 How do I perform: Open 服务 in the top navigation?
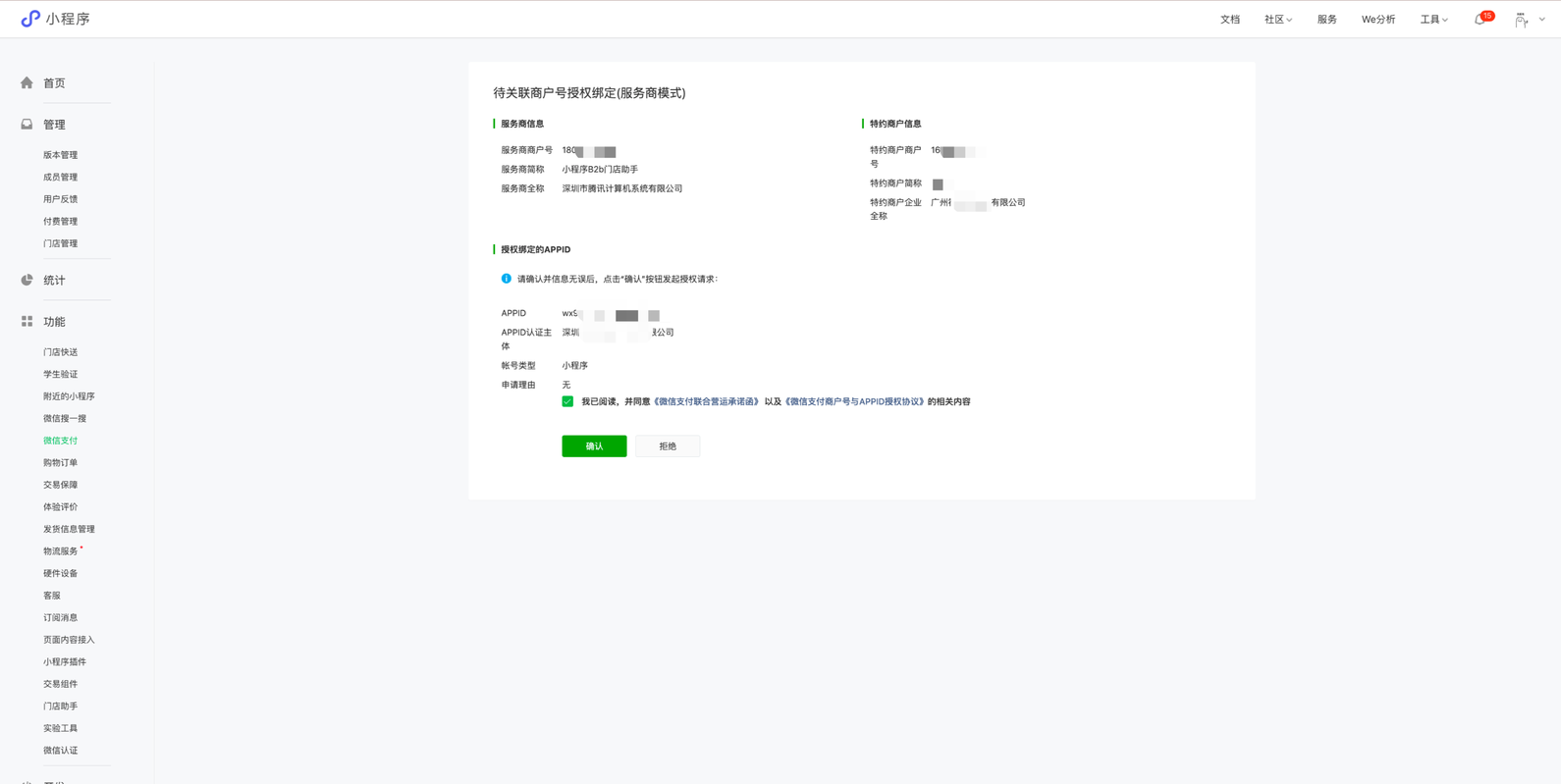click(x=1327, y=20)
